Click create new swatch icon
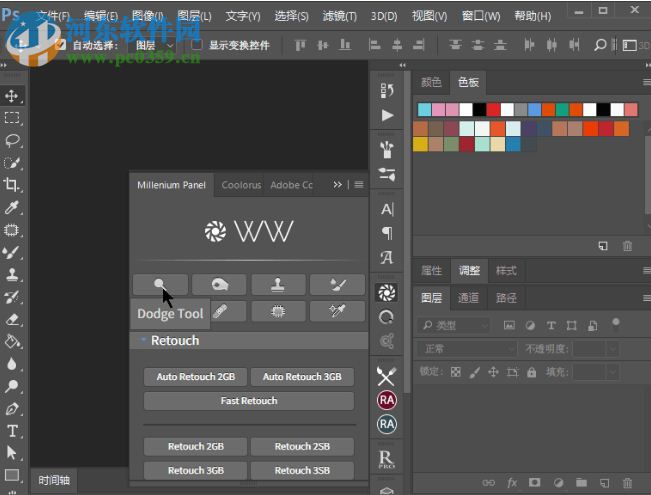Image resolution: width=651 pixels, height=495 pixels. (x=603, y=246)
